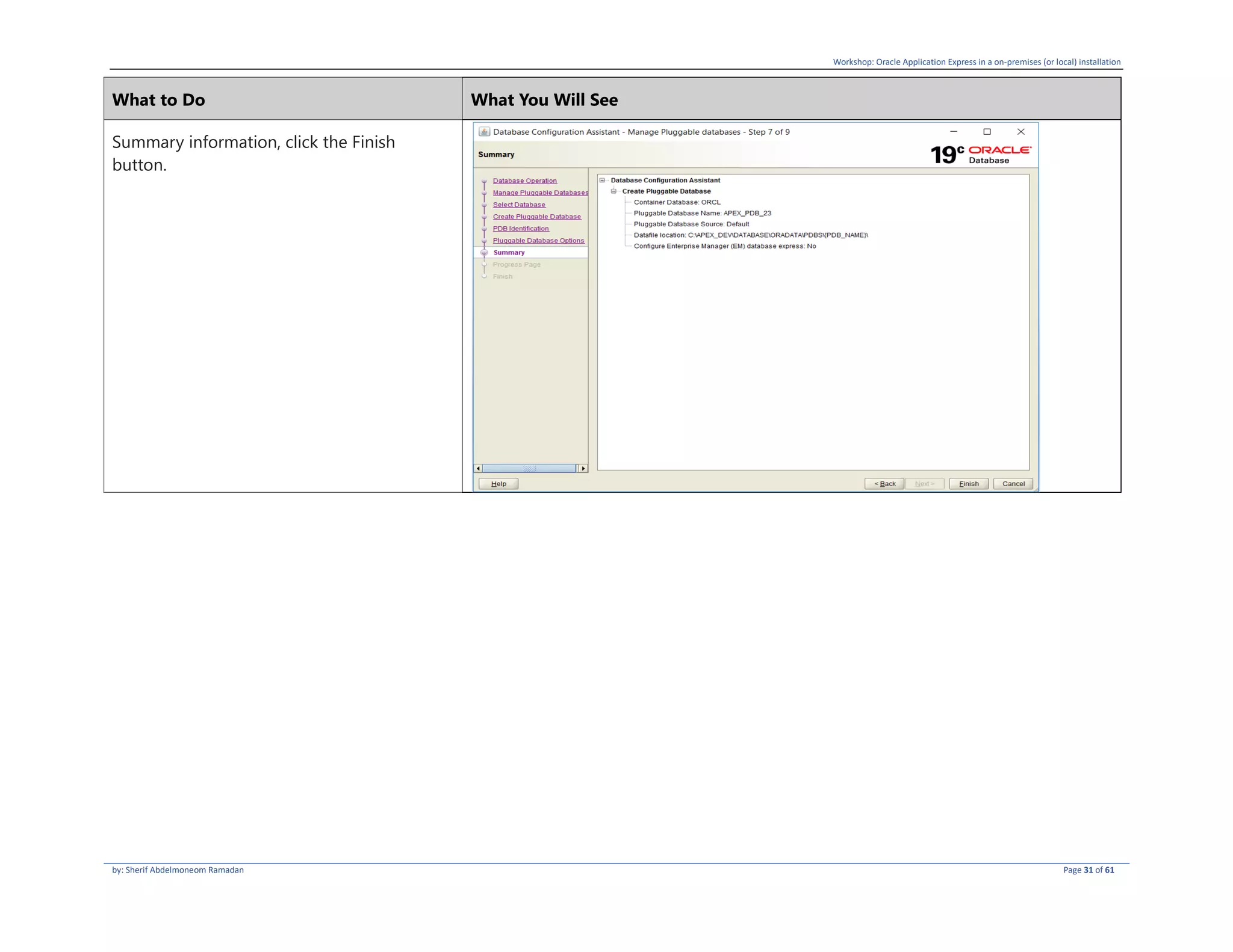Image resolution: width=1233 pixels, height=952 pixels.
Task: Click the 'What You Will See' header
Action: coord(544,100)
